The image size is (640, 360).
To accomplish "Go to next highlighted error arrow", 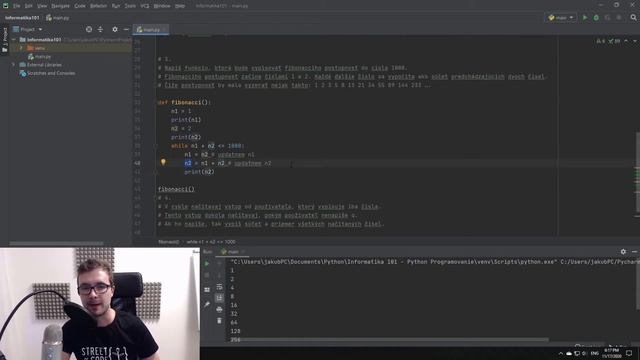I will (635, 41).
